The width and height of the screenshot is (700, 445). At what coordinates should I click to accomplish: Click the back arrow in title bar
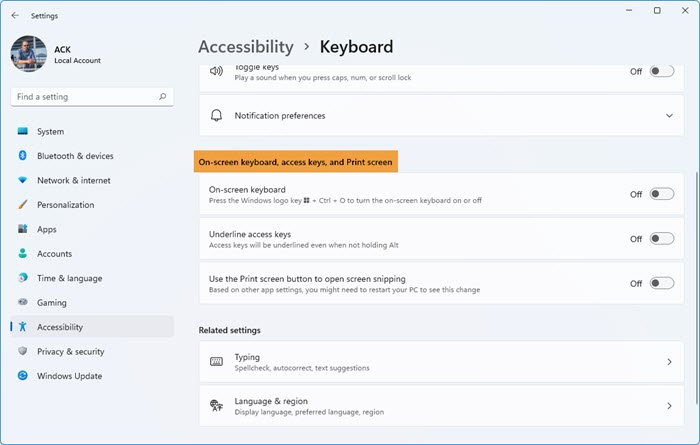pyautogui.click(x=15, y=16)
